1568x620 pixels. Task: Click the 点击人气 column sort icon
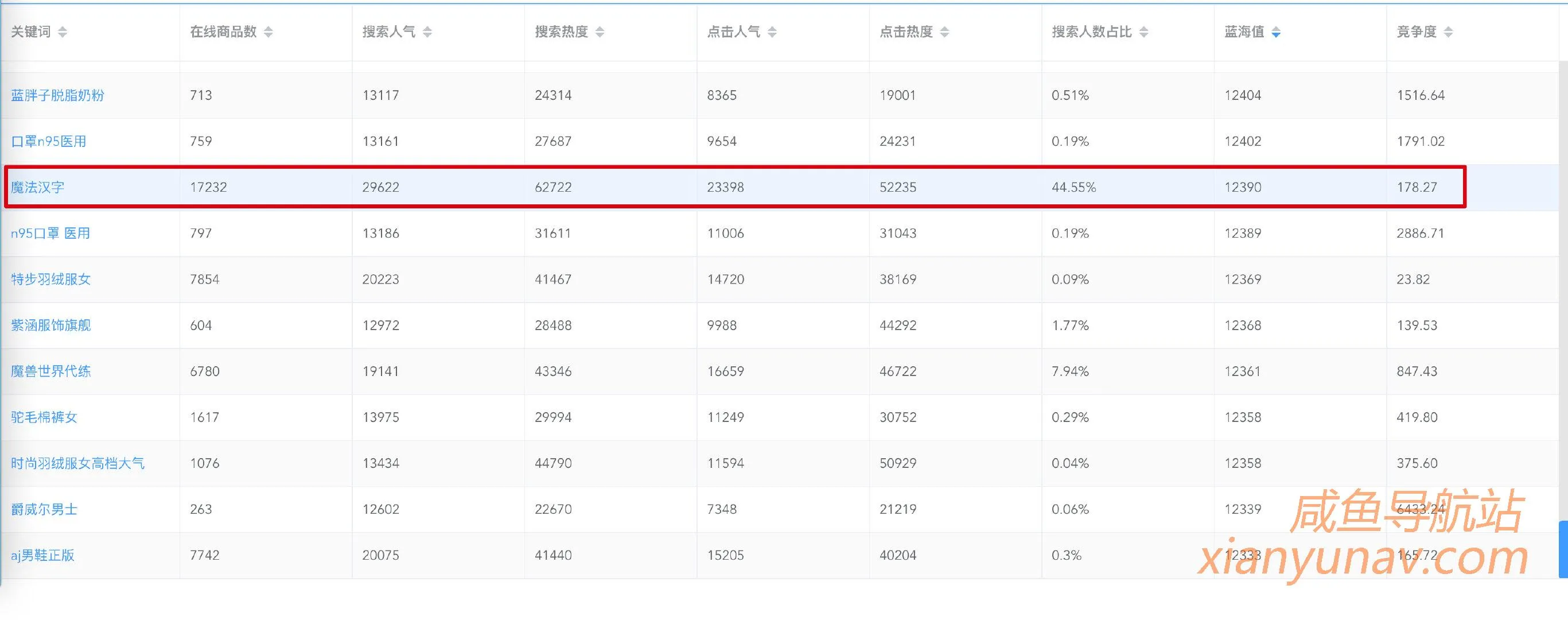click(x=773, y=32)
